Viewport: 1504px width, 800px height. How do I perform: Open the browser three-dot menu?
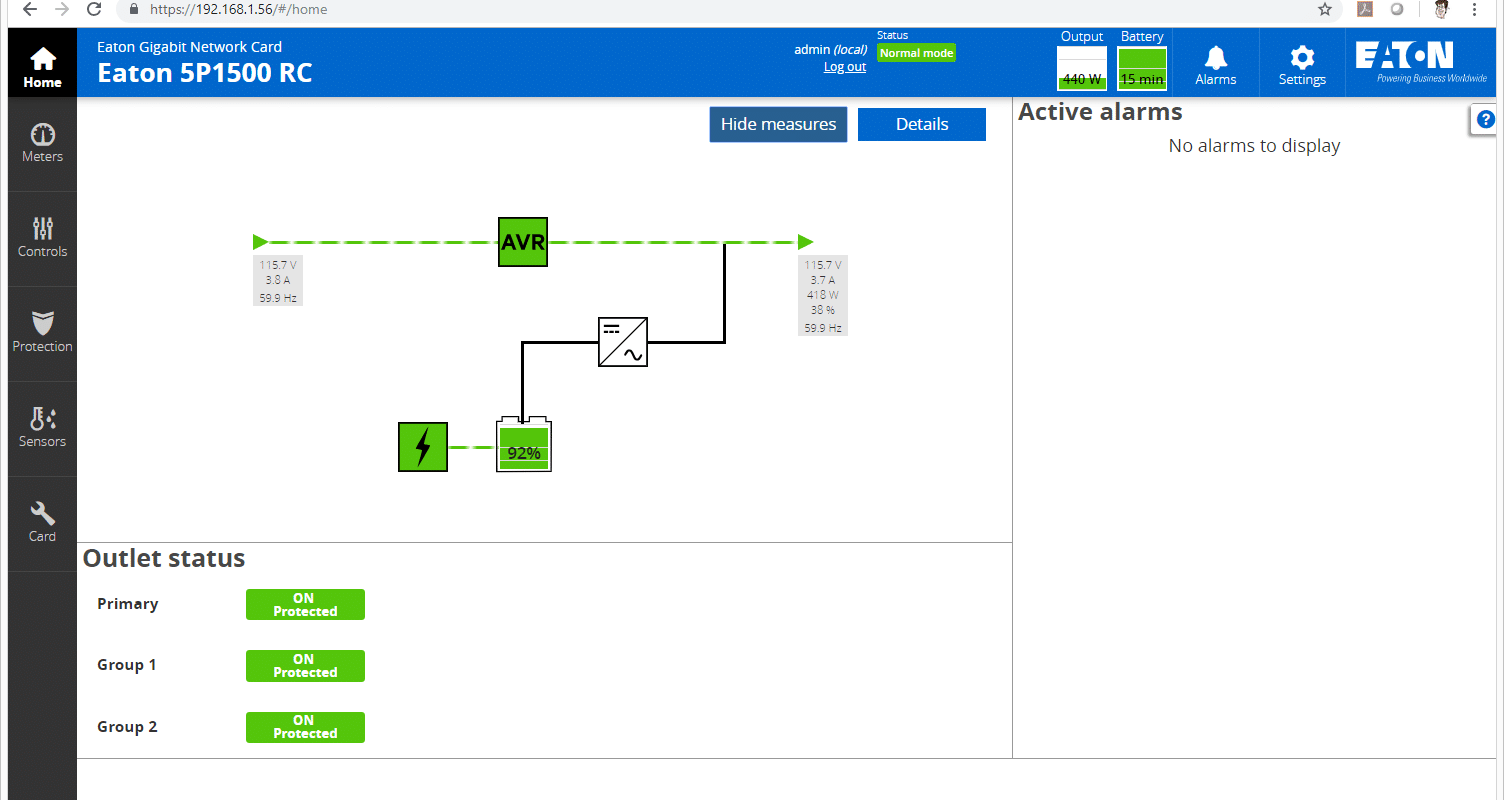tap(1475, 9)
